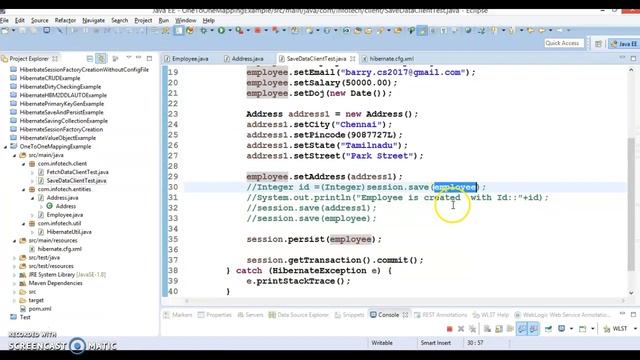The image size is (640, 360).
Task: Click the New wizard icon in toolbar
Action: click(x=5, y=30)
